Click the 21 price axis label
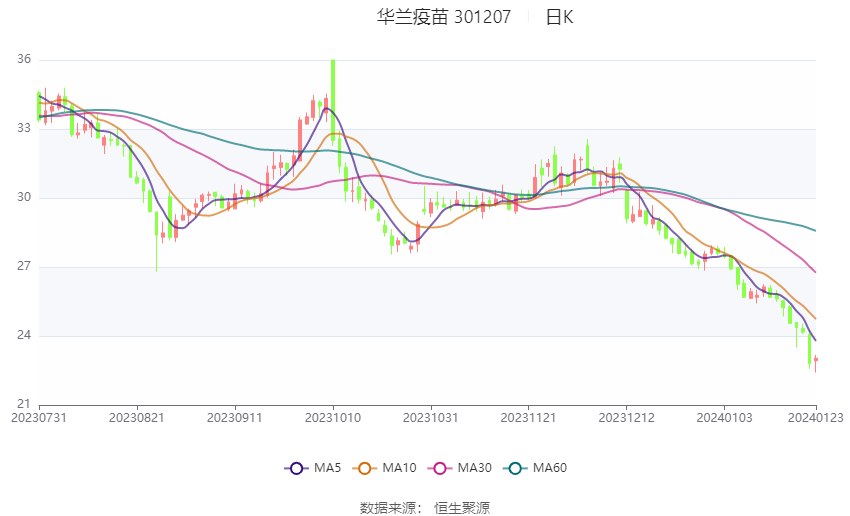Image resolution: width=850 pixels, height=516 pixels. pos(24,404)
